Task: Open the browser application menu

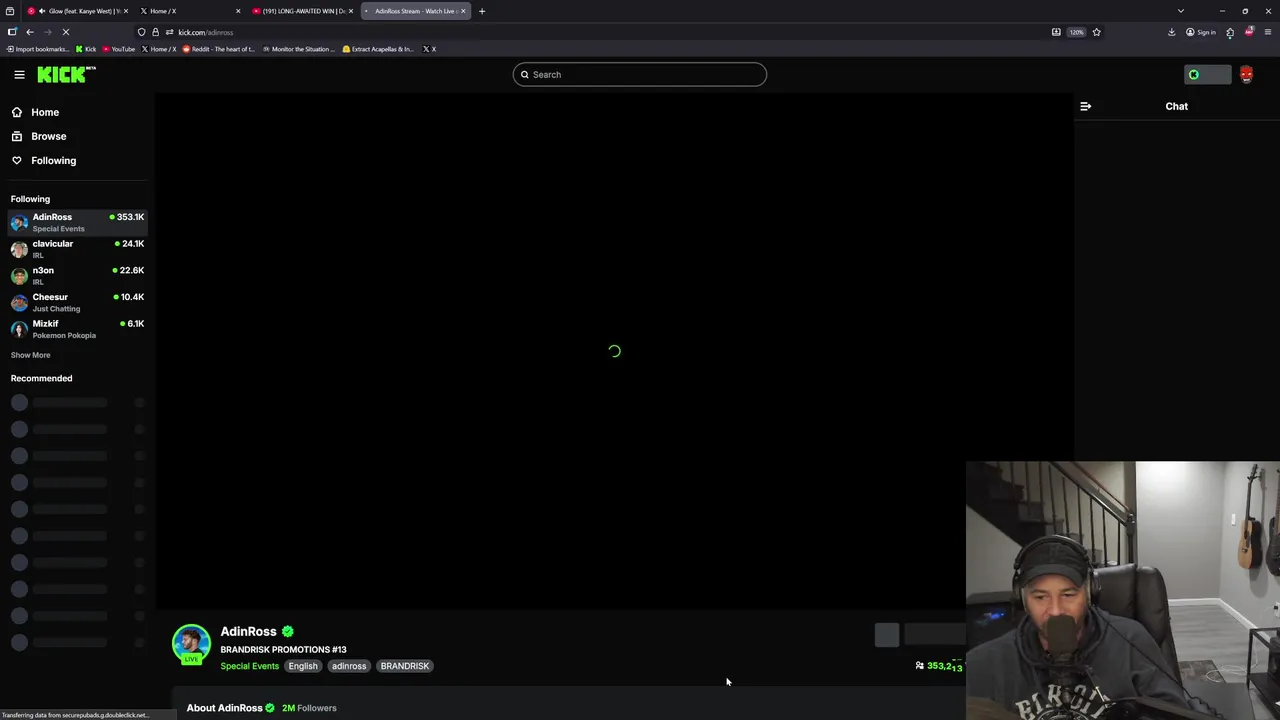Action: [1268, 32]
